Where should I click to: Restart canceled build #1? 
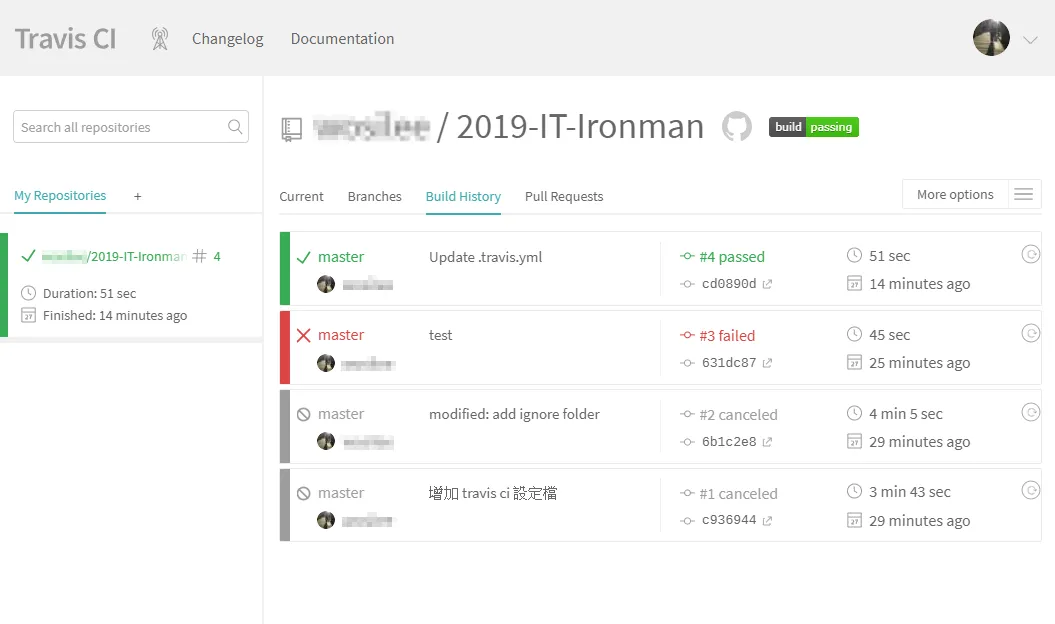click(1030, 491)
